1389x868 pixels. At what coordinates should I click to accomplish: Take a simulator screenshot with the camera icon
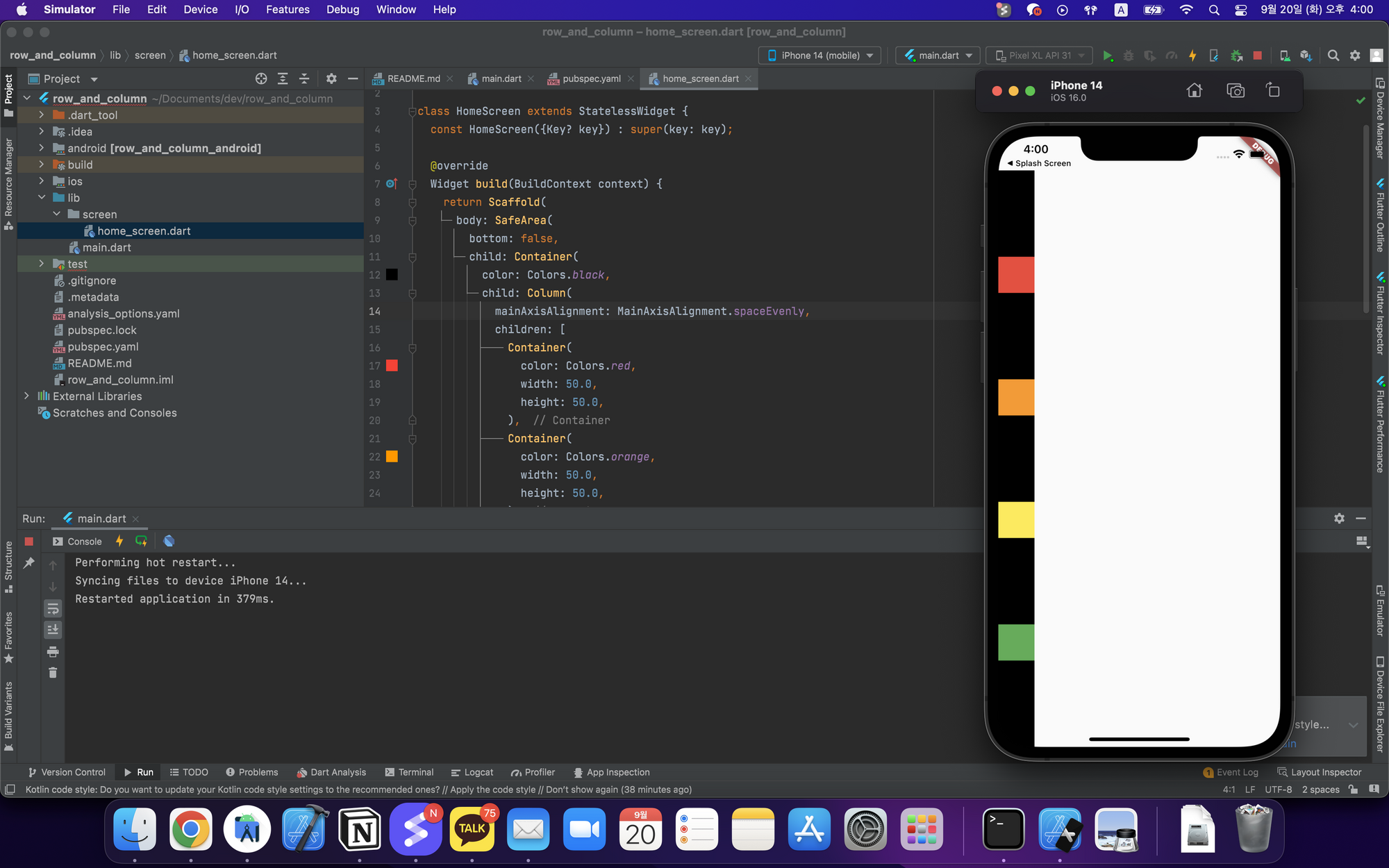click(1235, 90)
